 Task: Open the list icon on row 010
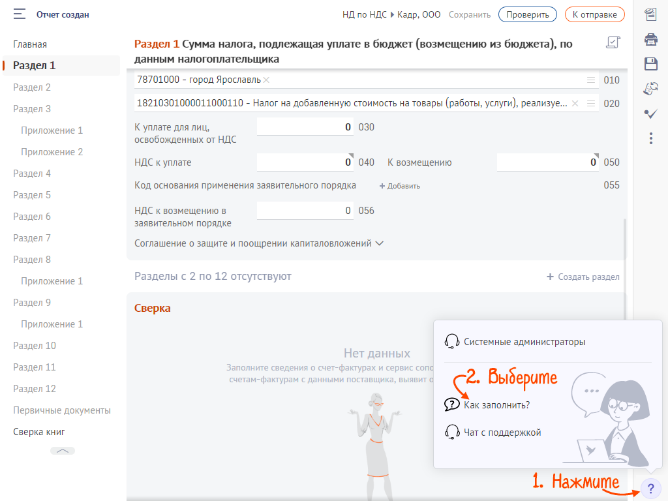click(591, 79)
